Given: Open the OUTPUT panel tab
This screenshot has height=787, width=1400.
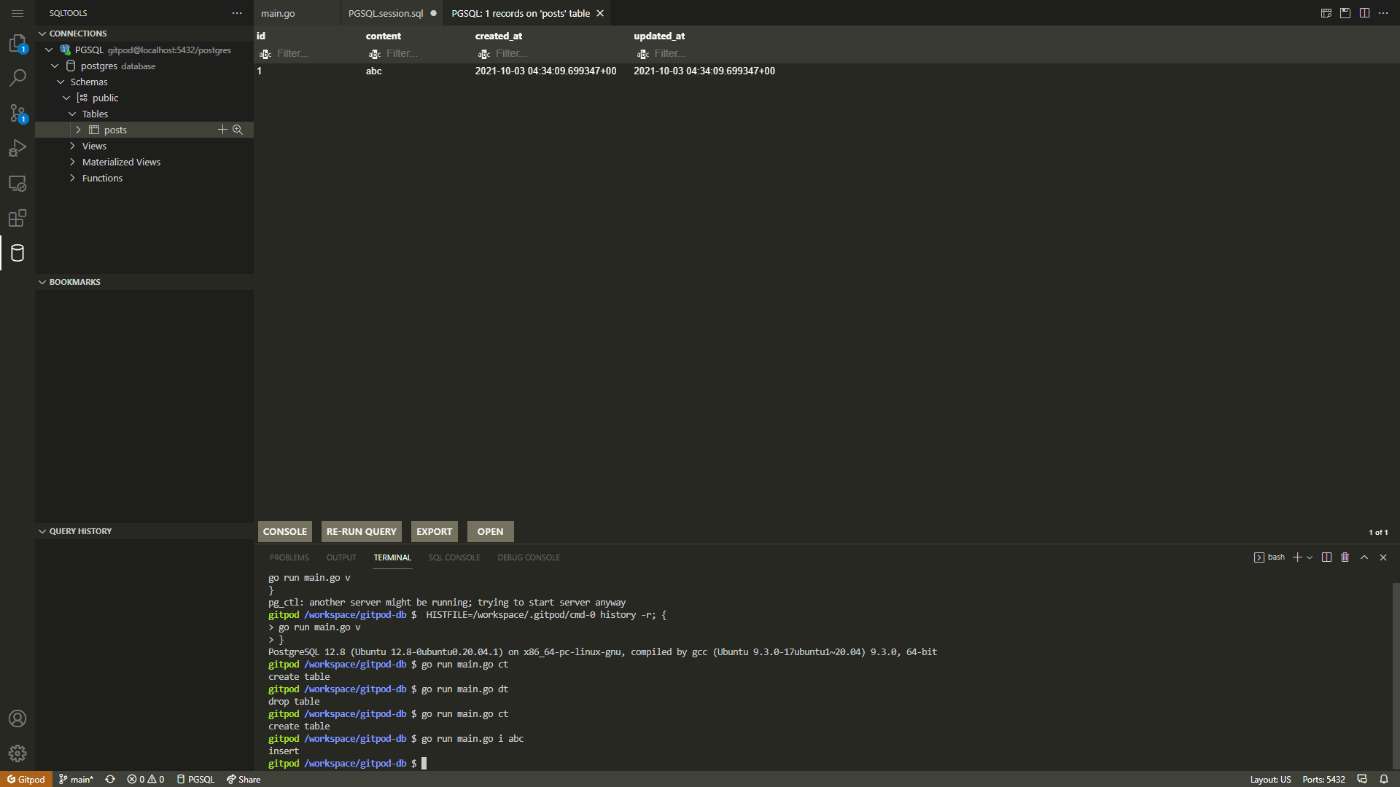Looking at the screenshot, I should point(341,557).
